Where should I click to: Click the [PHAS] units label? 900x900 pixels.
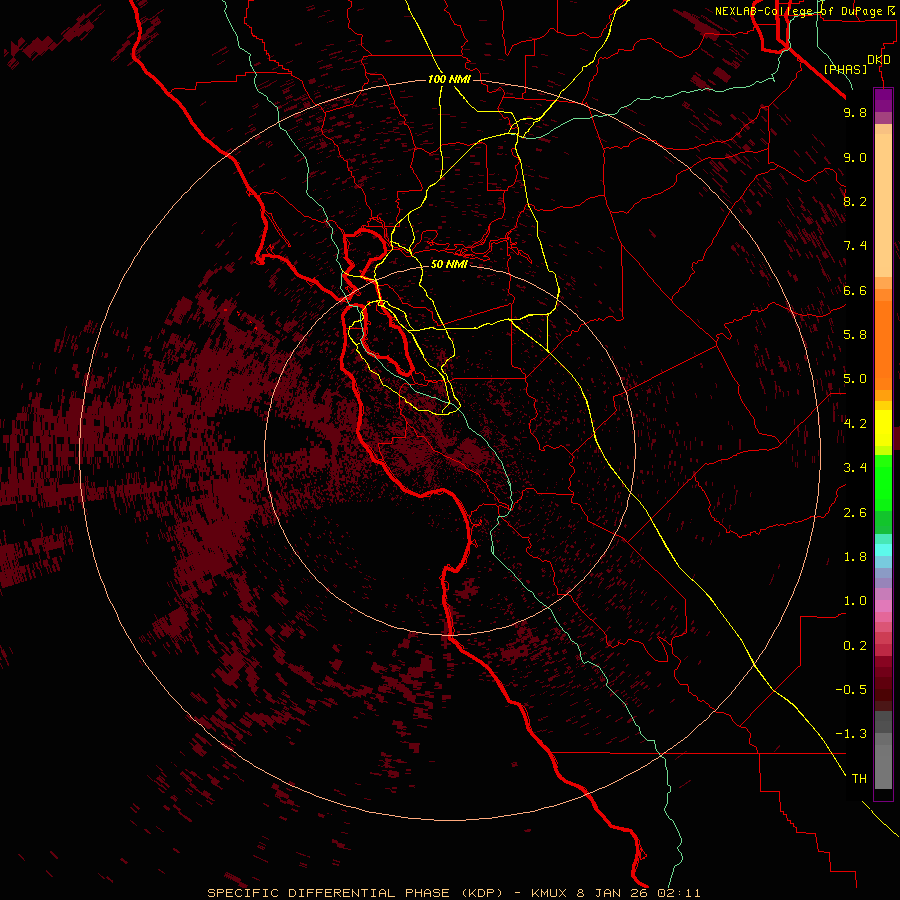pos(845,70)
